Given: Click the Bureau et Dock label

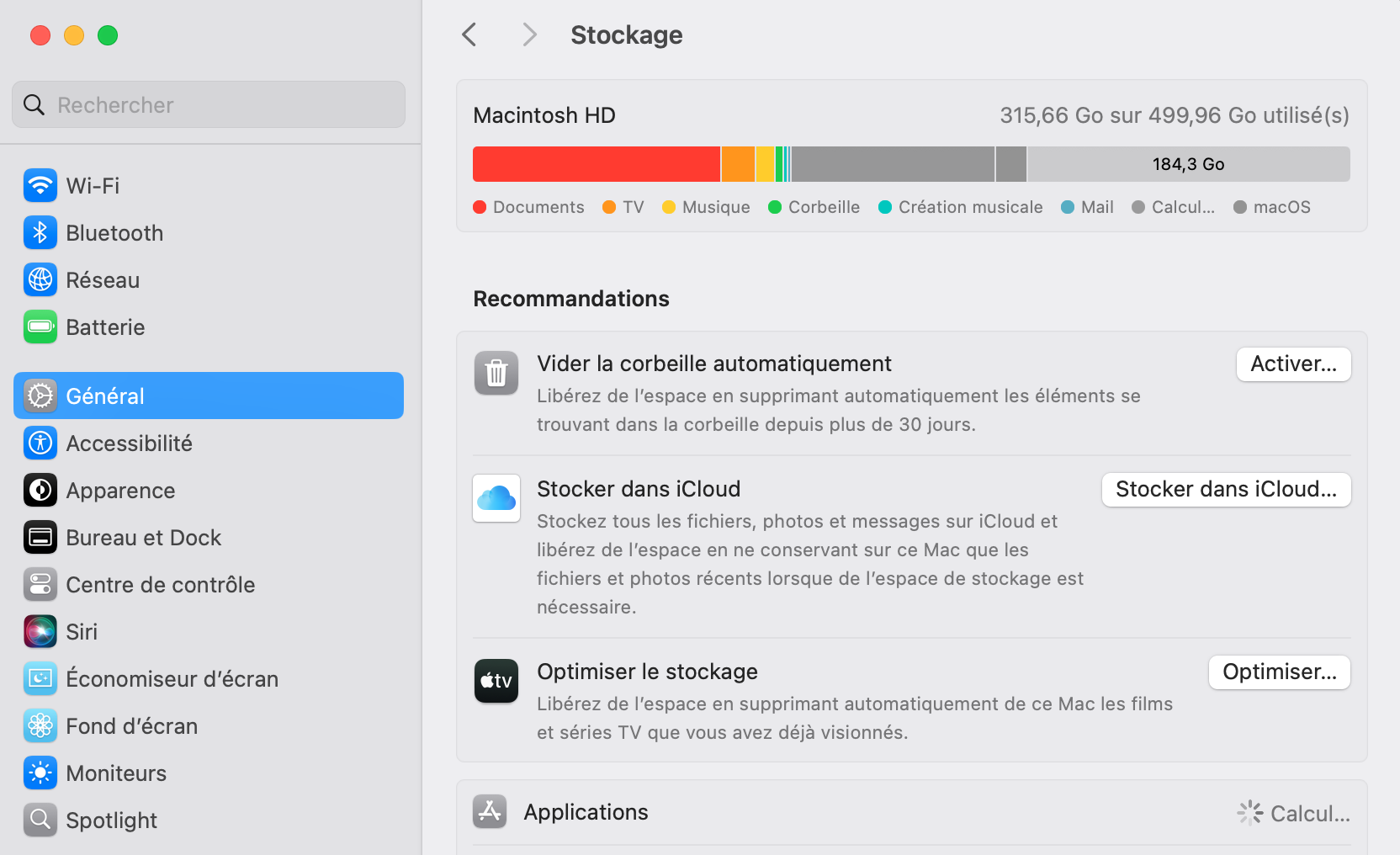Looking at the screenshot, I should tap(143, 537).
